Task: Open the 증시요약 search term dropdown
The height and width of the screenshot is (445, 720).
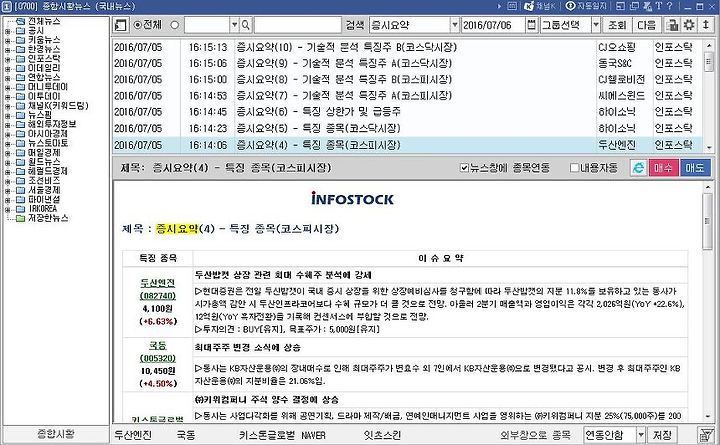Action: (x=455, y=25)
